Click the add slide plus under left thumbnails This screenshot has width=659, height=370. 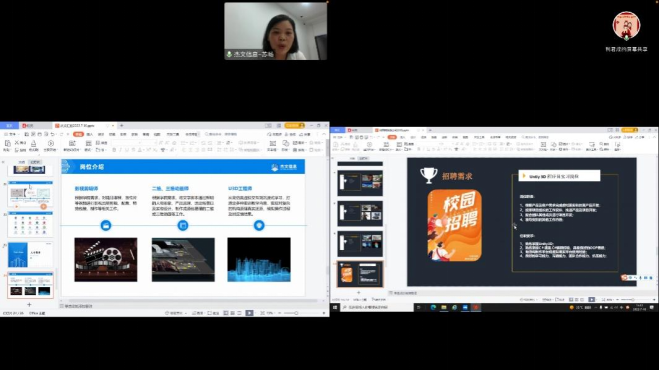coord(29,304)
